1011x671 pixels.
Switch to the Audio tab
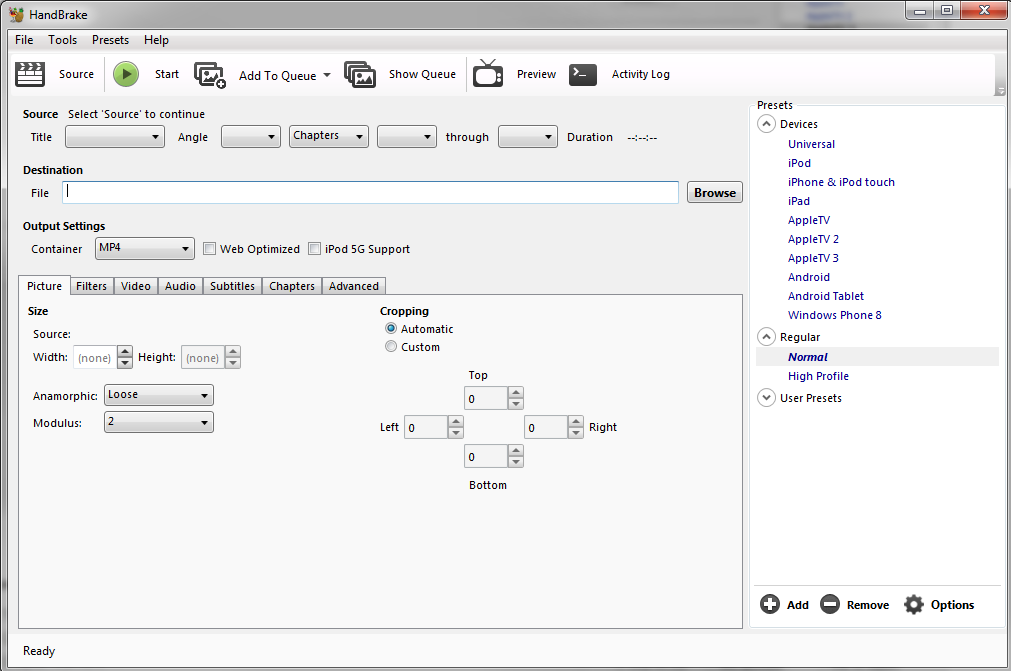181,286
